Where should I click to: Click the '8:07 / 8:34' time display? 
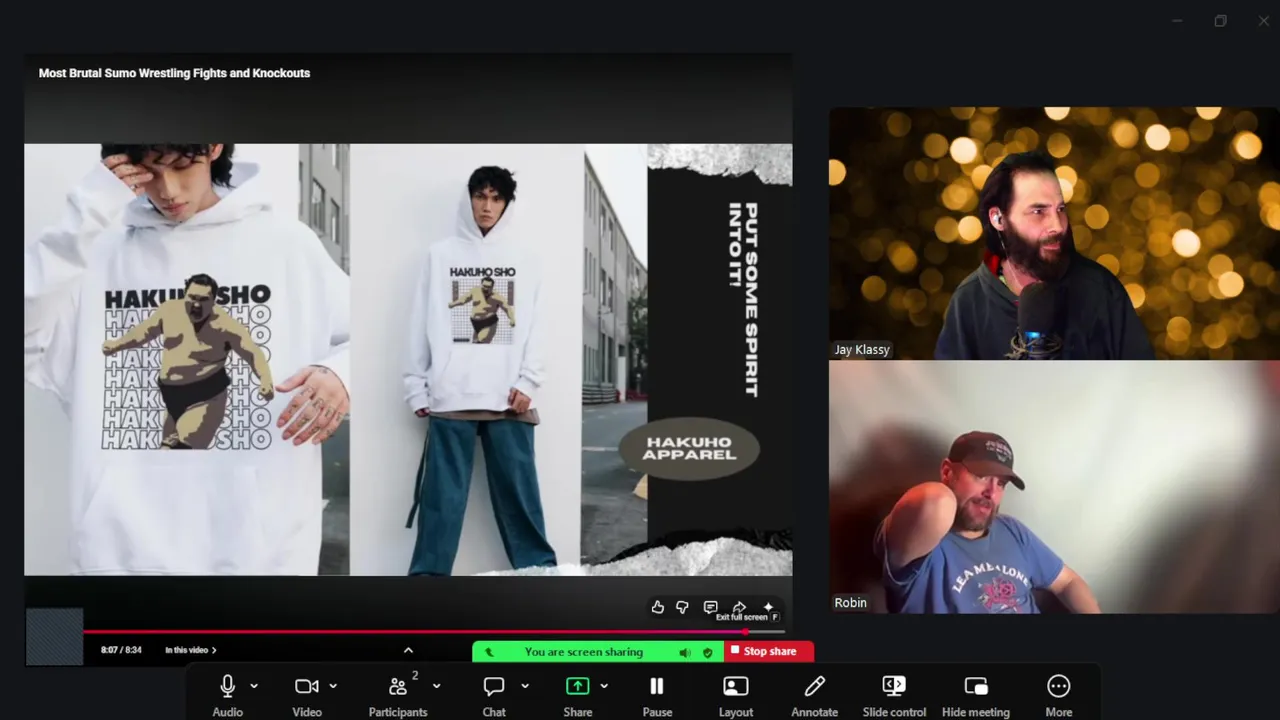click(121, 650)
